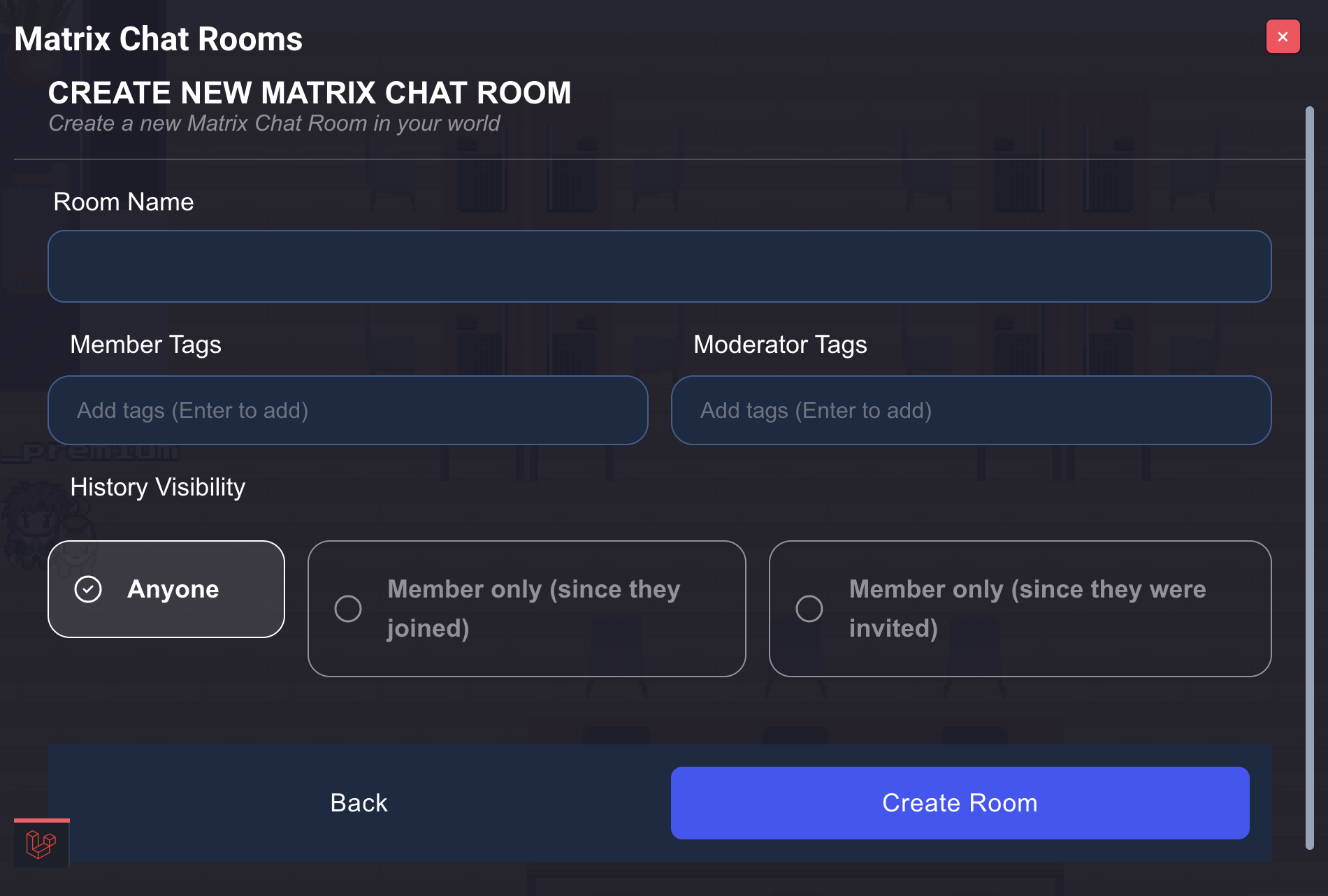Click the radio circle beside Member only (since they joined)
1328x896 pixels.
click(x=347, y=609)
